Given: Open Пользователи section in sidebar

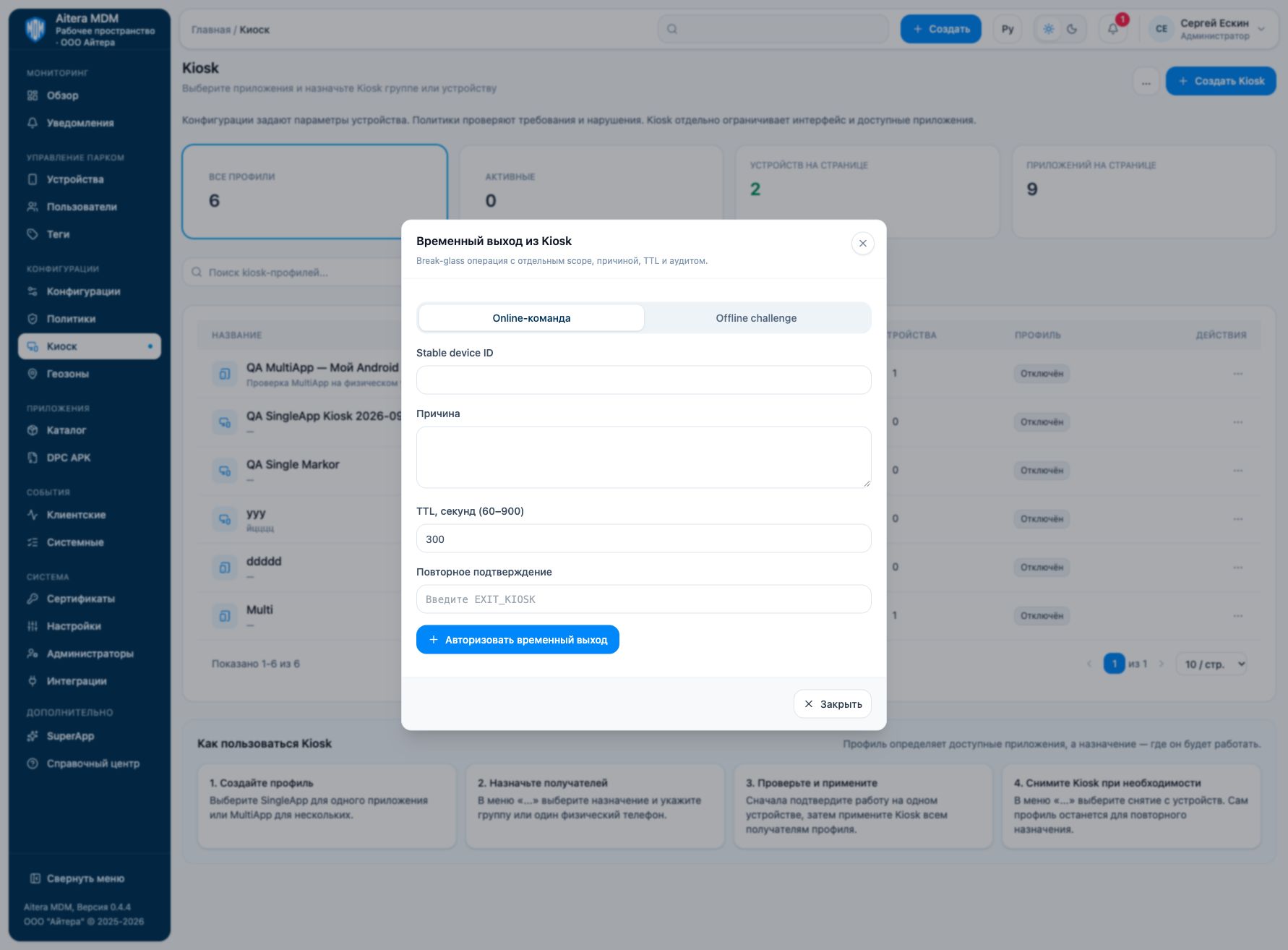Looking at the screenshot, I should tap(89, 207).
